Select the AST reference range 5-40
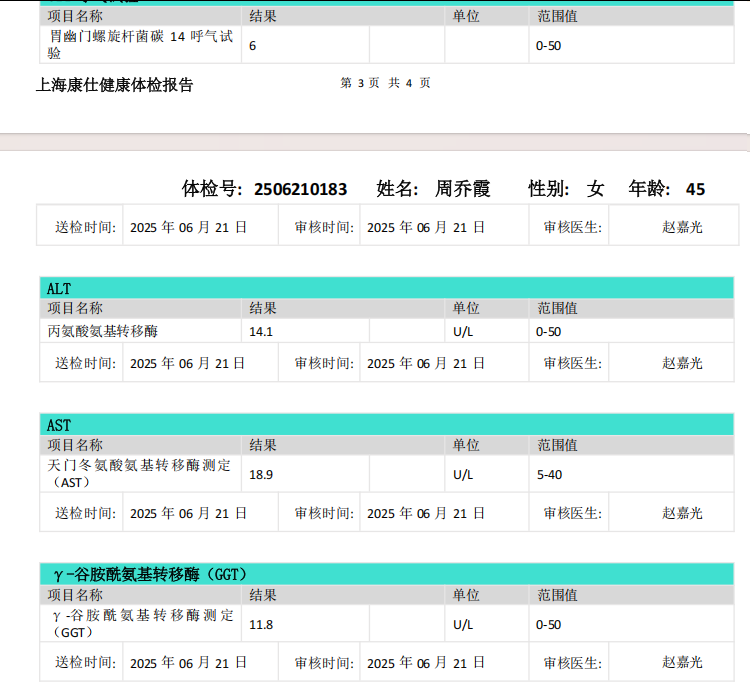 point(549,474)
